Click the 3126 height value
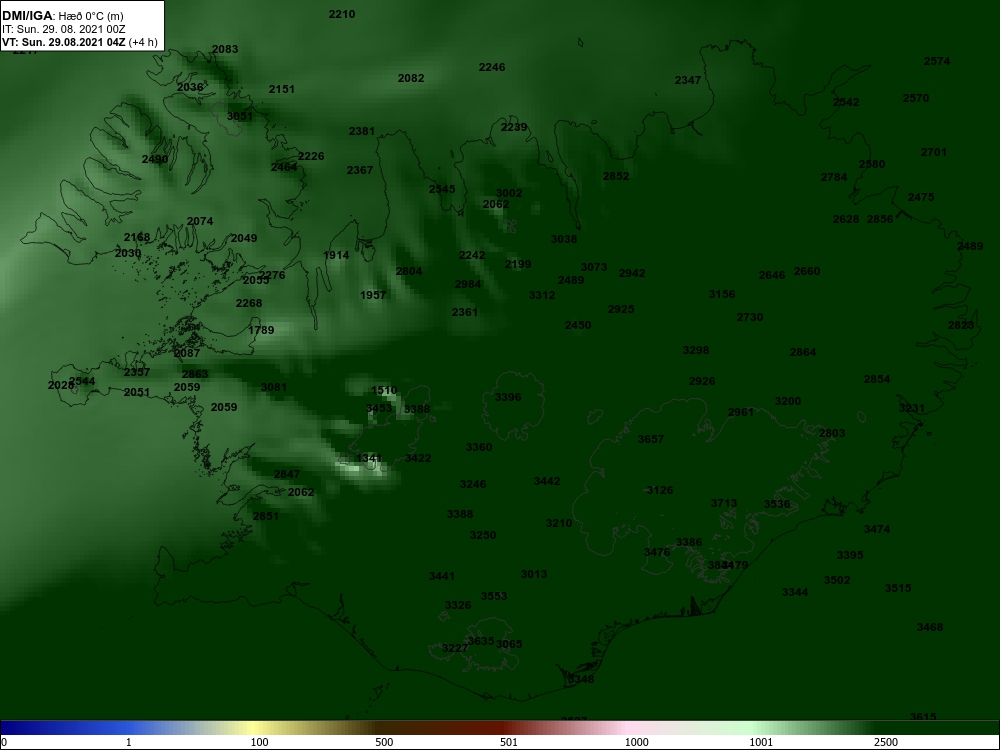Image resolution: width=1000 pixels, height=750 pixels. (x=659, y=490)
